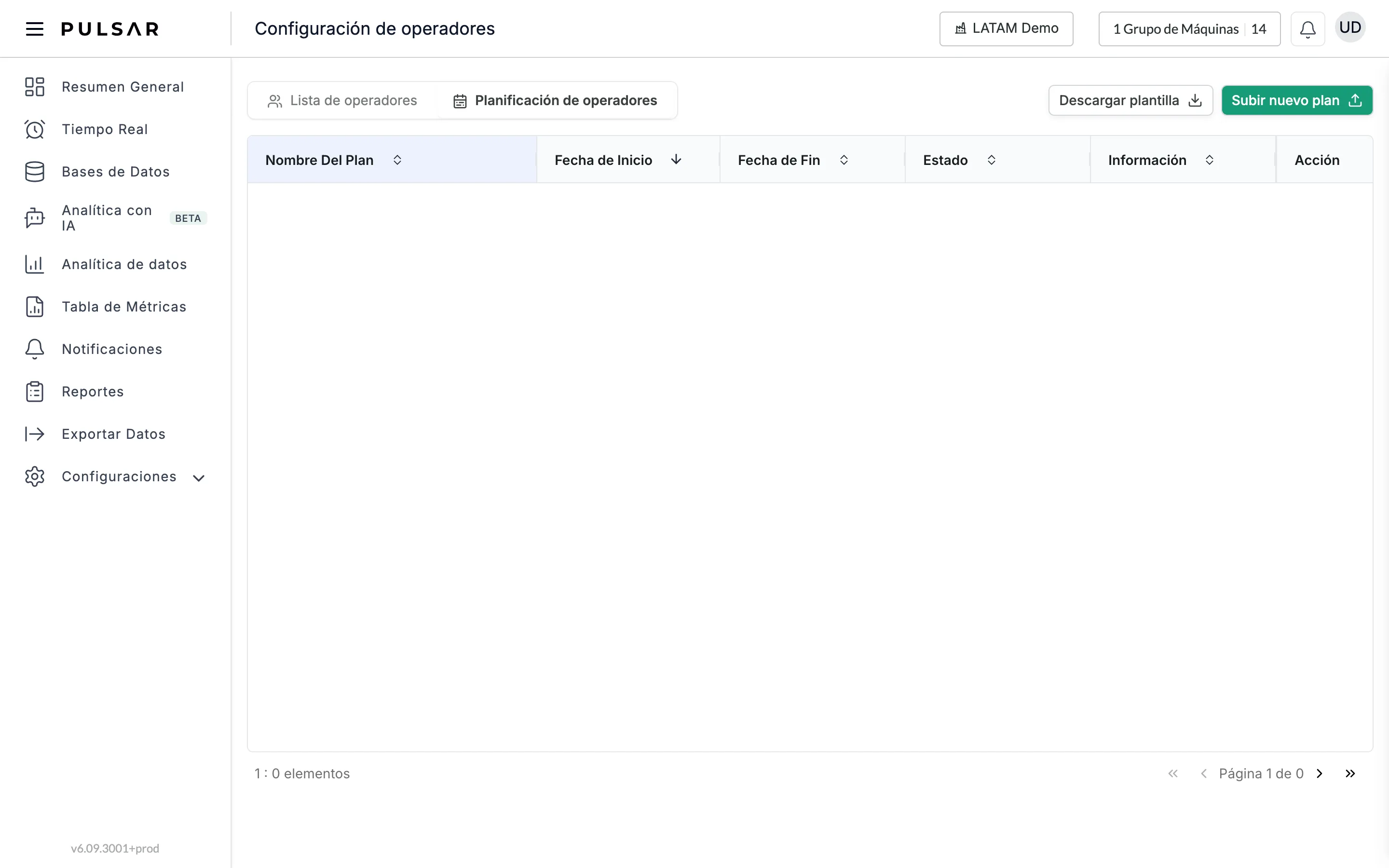This screenshot has width=1389, height=868.
Task: Click the Resumen General grid icon
Action: (34, 87)
